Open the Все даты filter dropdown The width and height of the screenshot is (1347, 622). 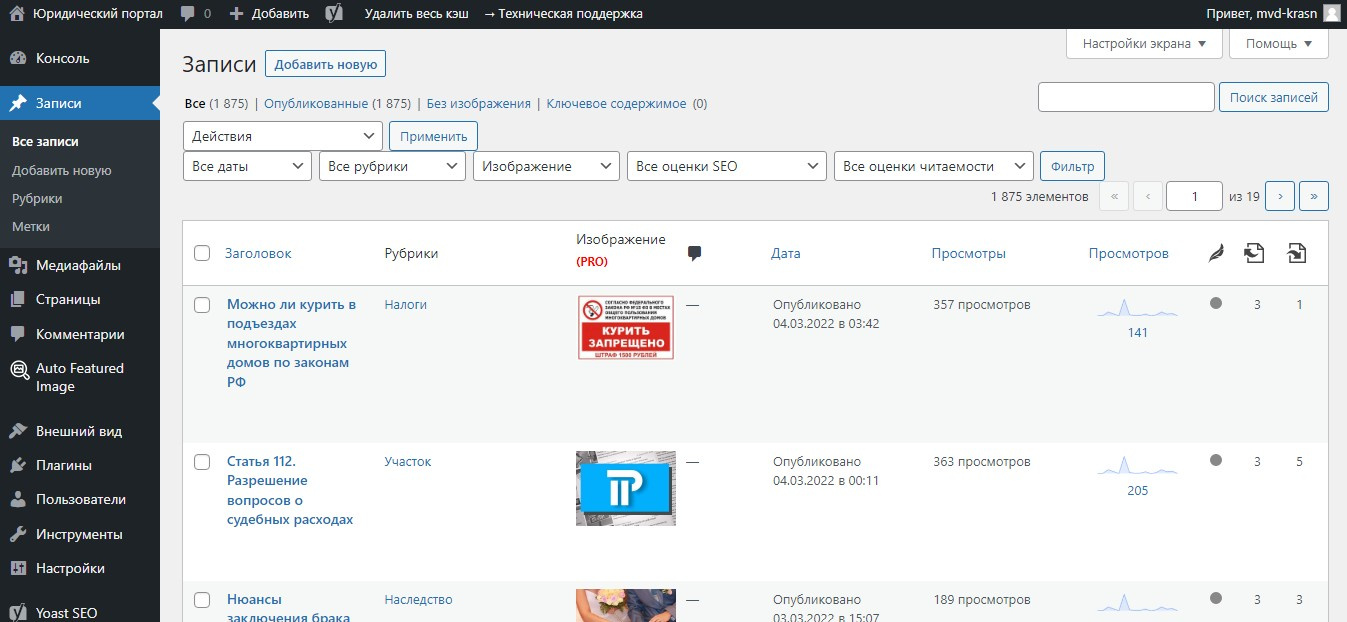(x=248, y=166)
